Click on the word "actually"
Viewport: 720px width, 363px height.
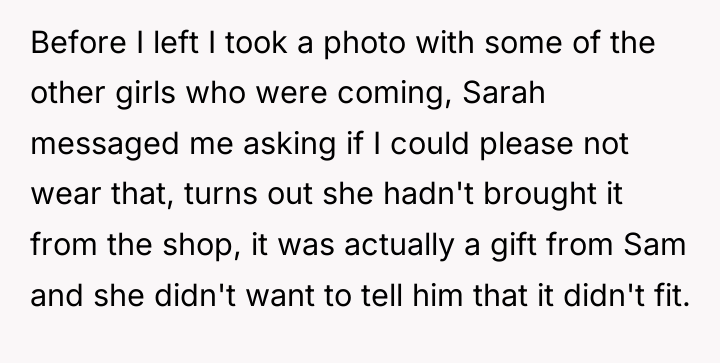399,245
